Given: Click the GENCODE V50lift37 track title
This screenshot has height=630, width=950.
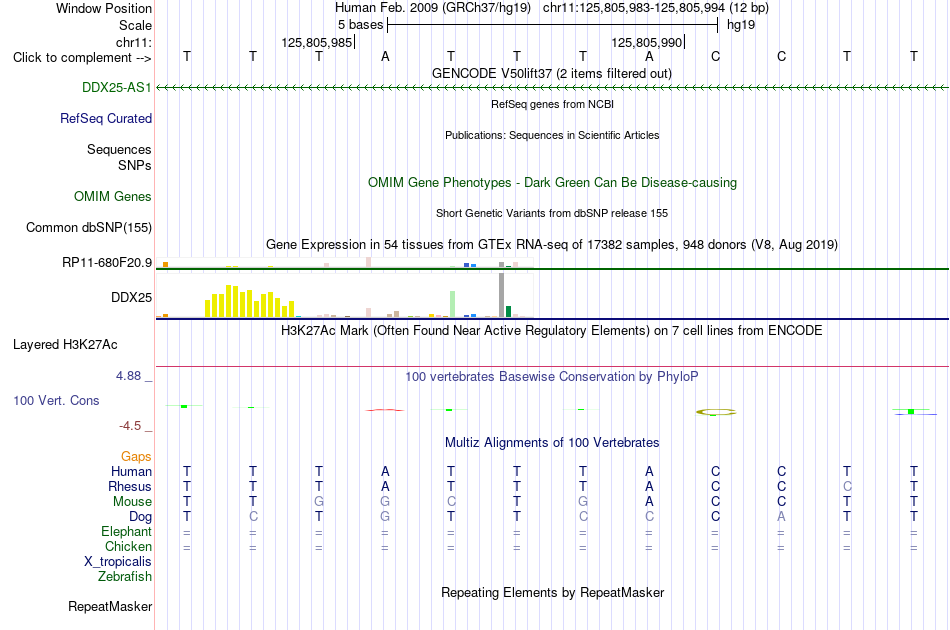Looking at the screenshot, I should click(551, 74).
